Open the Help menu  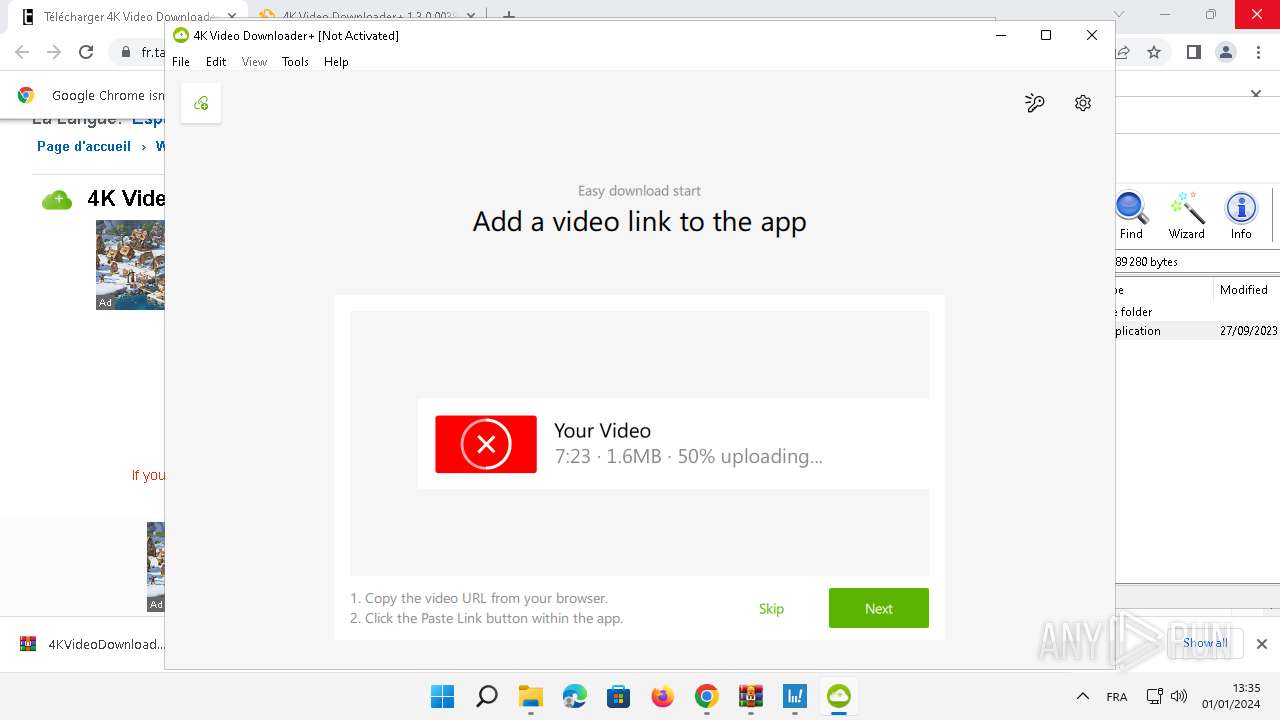click(x=336, y=62)
